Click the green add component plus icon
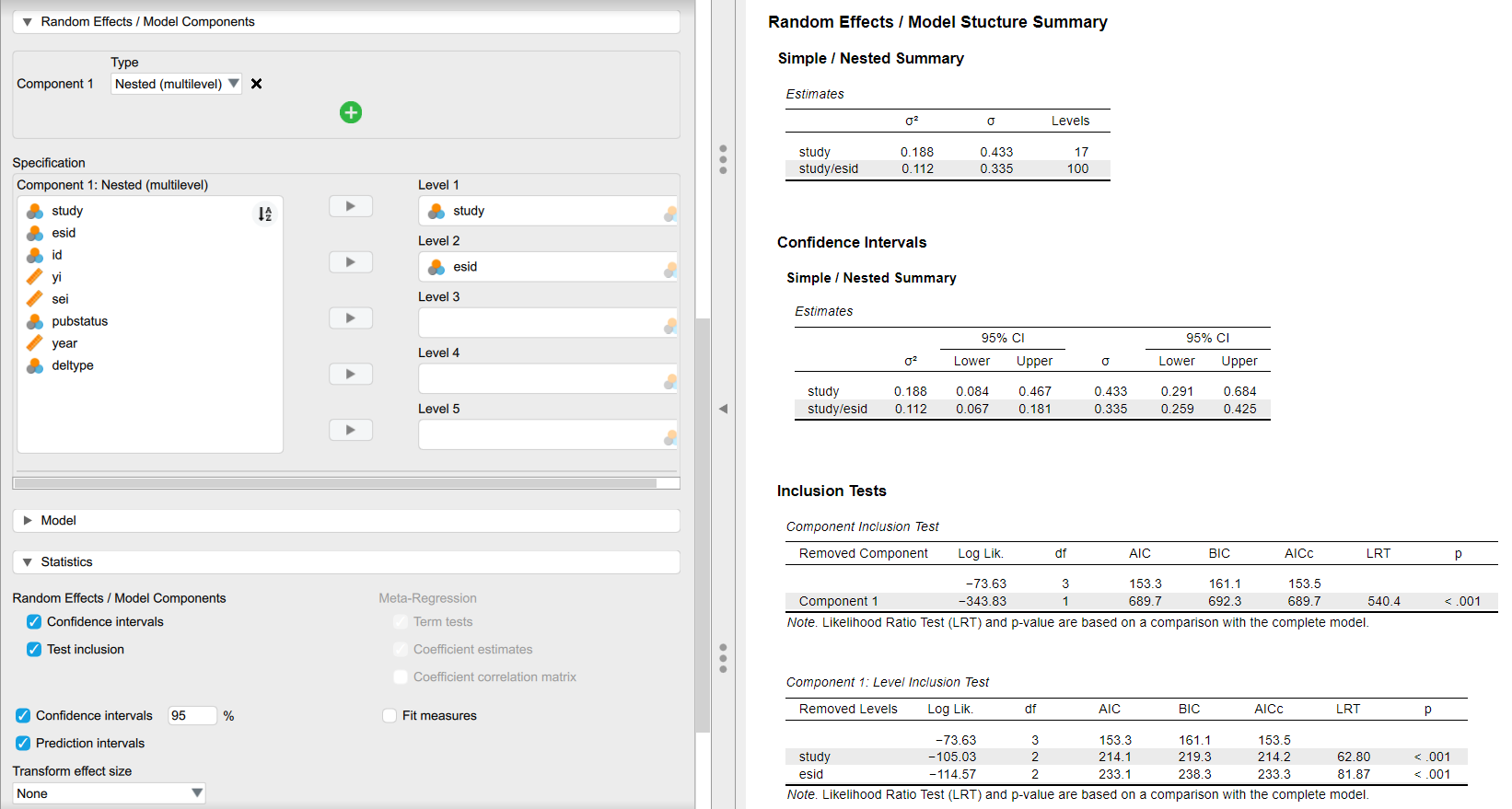 coord(351,112)
